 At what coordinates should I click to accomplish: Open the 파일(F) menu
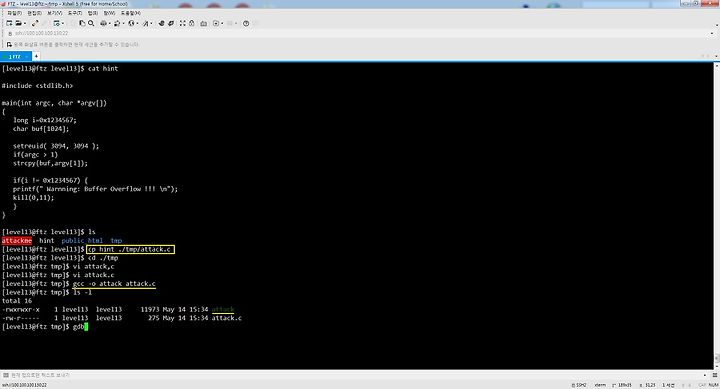(x=15, y=13)
